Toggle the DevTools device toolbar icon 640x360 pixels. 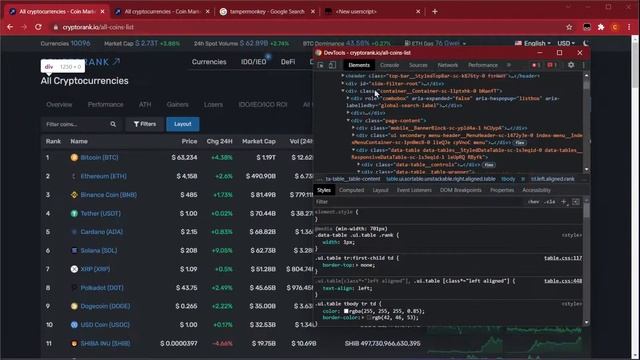pos(332,65)
